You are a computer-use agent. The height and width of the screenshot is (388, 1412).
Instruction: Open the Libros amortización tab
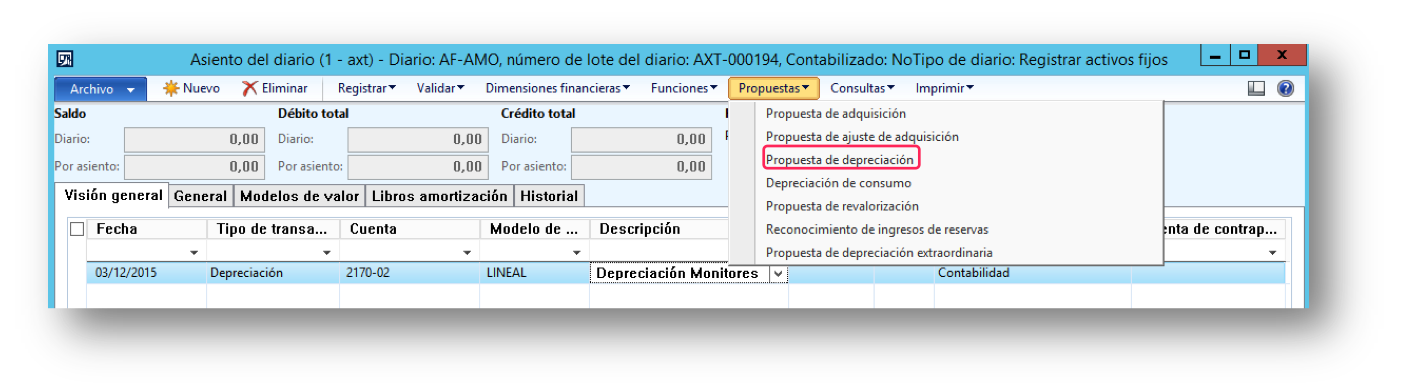coord(440,196)
